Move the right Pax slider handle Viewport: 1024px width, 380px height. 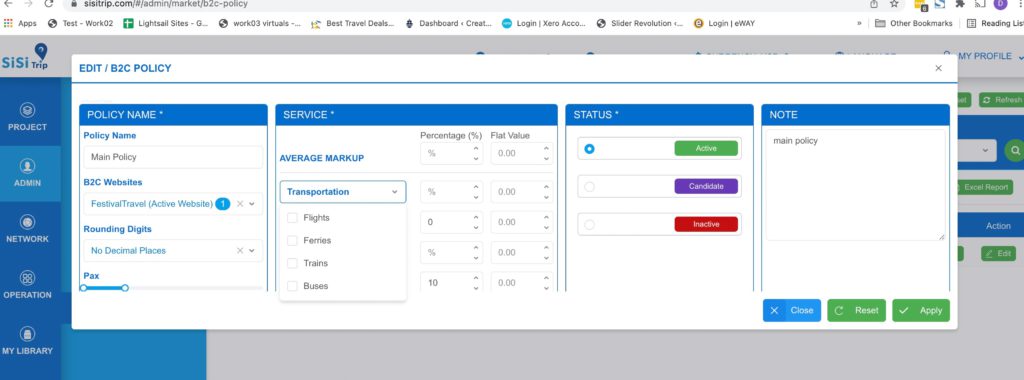point(125,288)
